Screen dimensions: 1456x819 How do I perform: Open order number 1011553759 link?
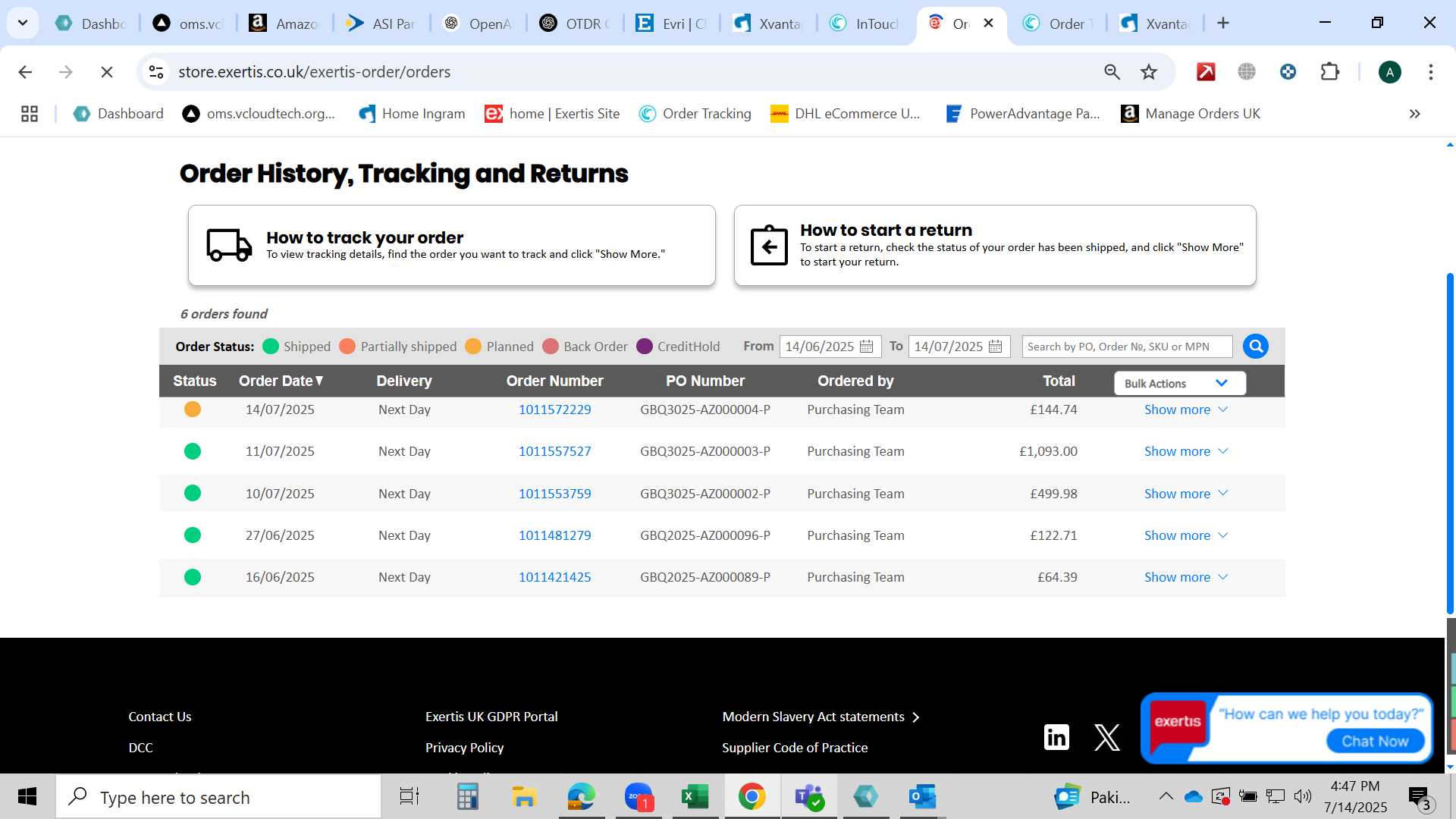554,494
